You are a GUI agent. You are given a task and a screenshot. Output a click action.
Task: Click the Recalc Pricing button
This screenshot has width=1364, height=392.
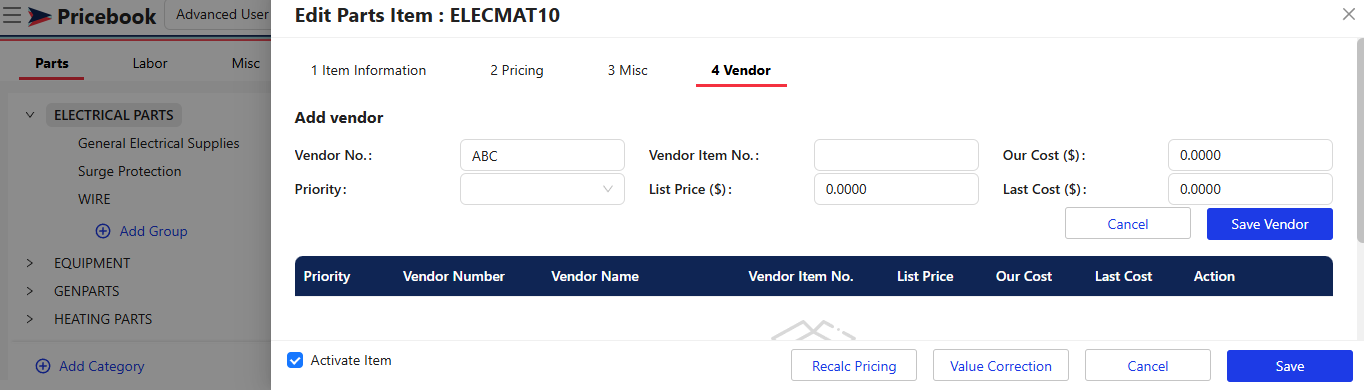pos(854,366)
